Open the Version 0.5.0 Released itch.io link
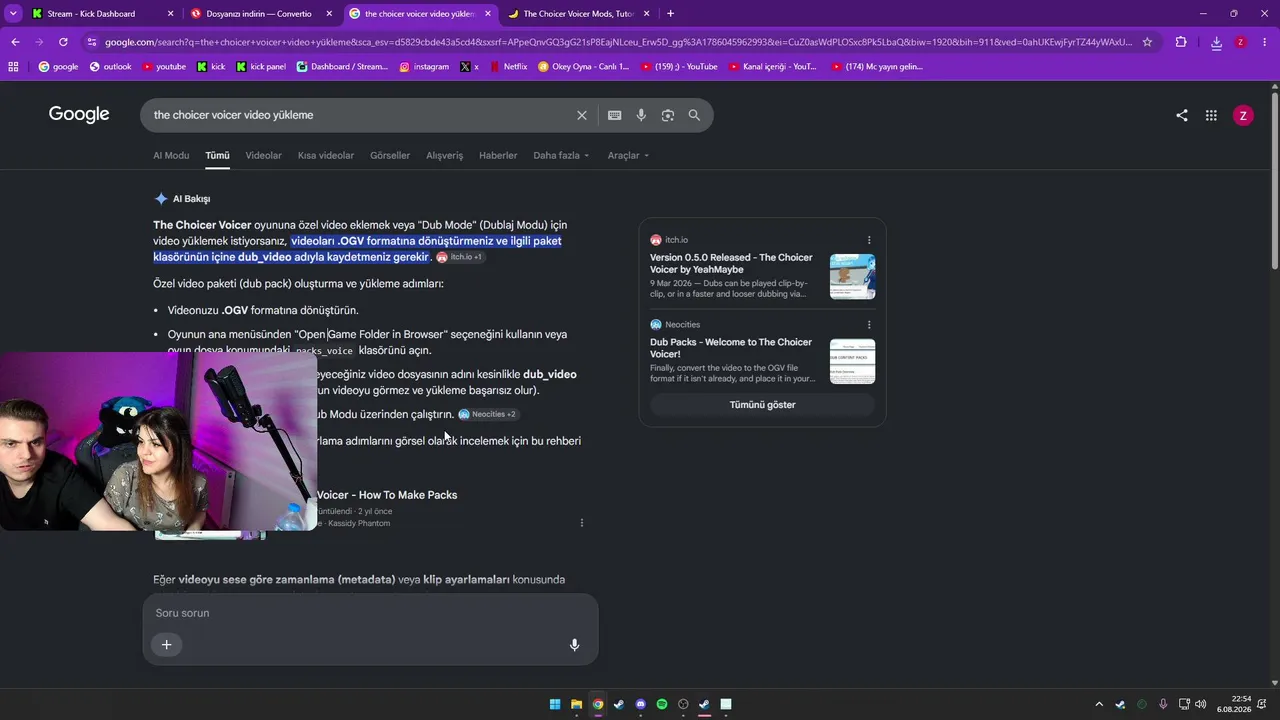 pyautogui.click(x=731, y=264)
